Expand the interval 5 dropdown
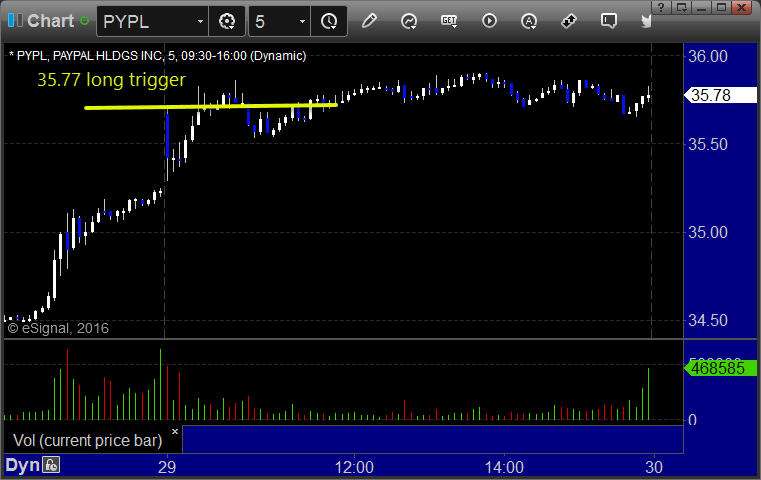The image size is (761, 480). tap(302, 22)
